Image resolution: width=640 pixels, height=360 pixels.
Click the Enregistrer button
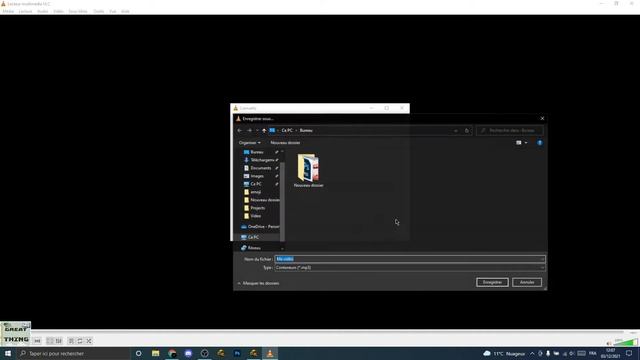coord(492,282)
